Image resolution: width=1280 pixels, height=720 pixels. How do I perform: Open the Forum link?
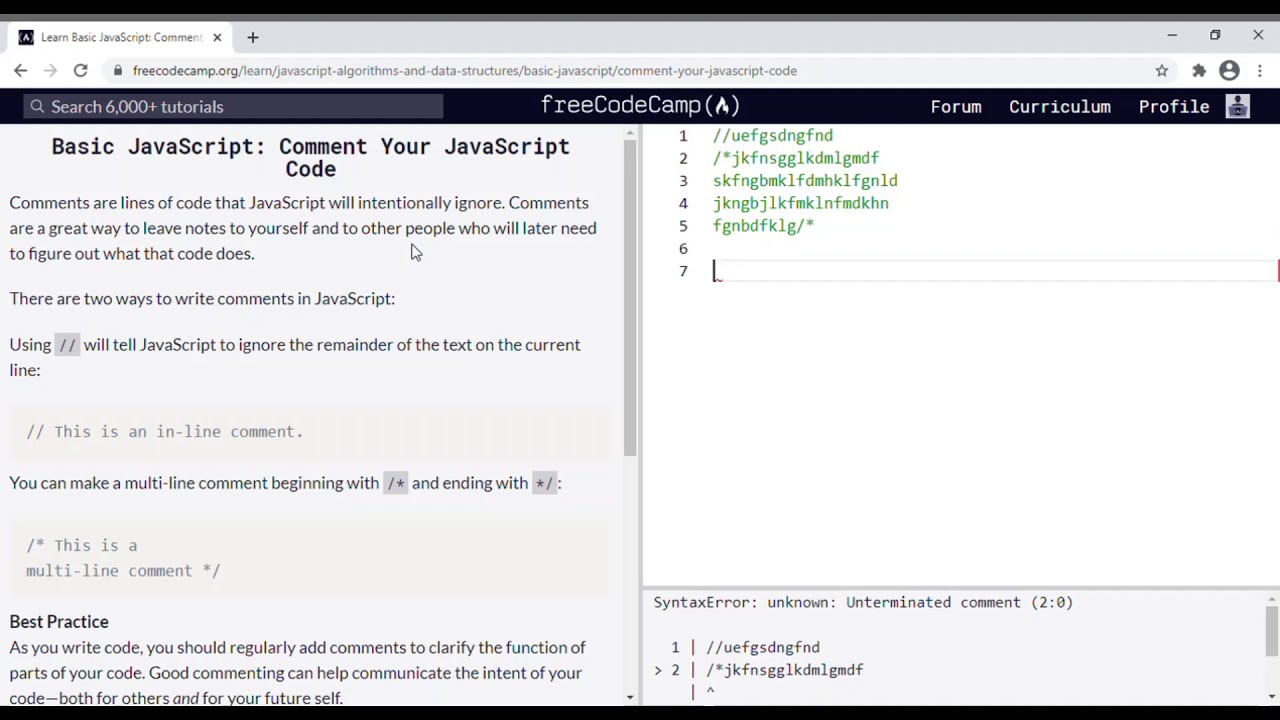tap(956, 107)
